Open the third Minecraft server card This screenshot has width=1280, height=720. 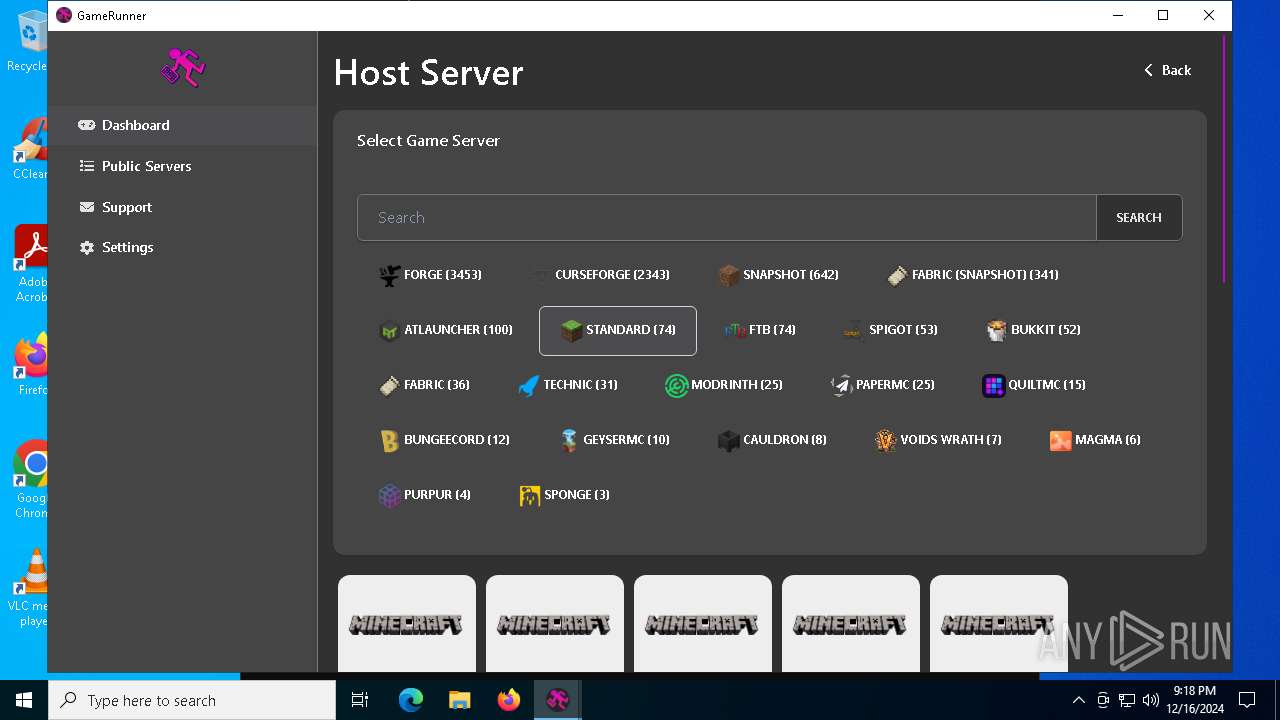[x=703, y=623]
